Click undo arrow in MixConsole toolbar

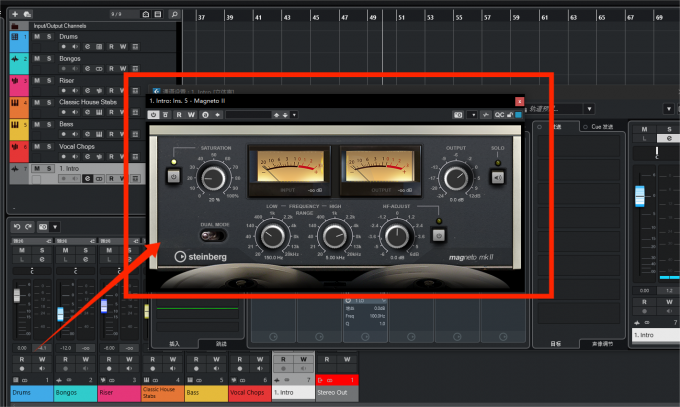(x=16, y=226)
